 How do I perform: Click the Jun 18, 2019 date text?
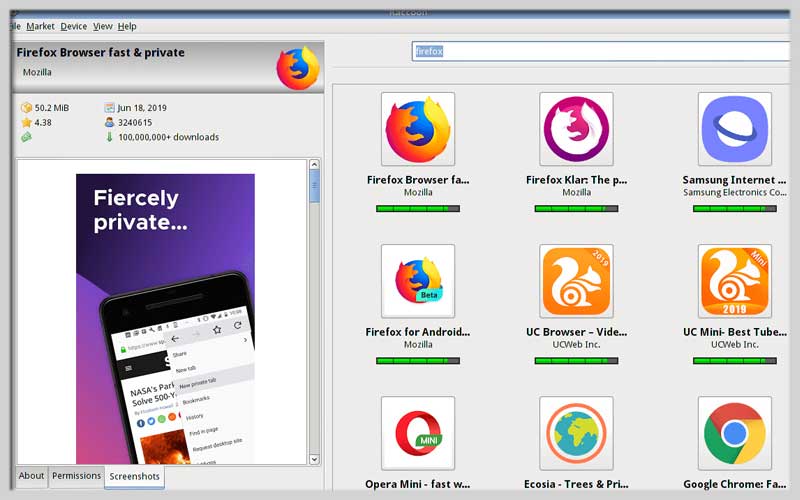[142, 108]
